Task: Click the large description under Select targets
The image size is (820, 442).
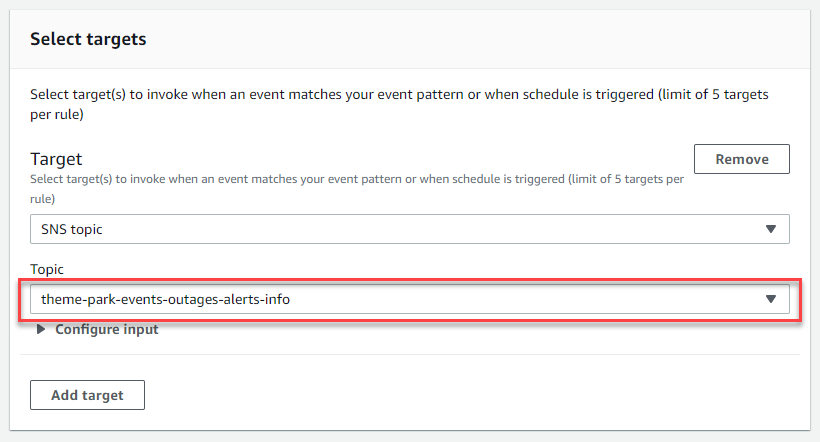Action: 399,104
